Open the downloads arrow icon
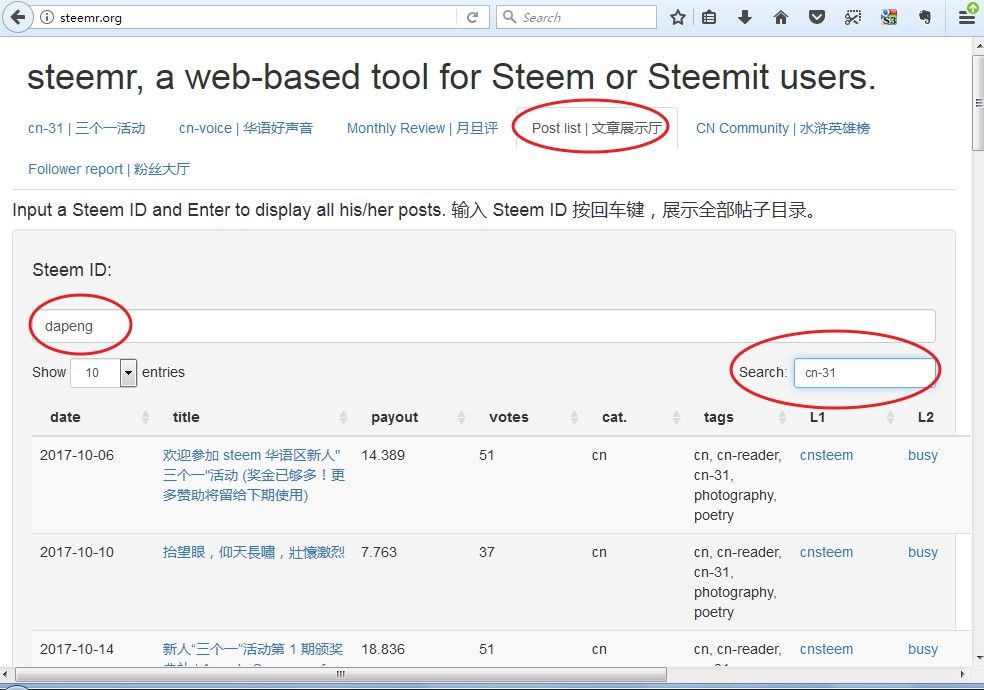This screenshot has width=984, height=690. (x=745, y=17)
